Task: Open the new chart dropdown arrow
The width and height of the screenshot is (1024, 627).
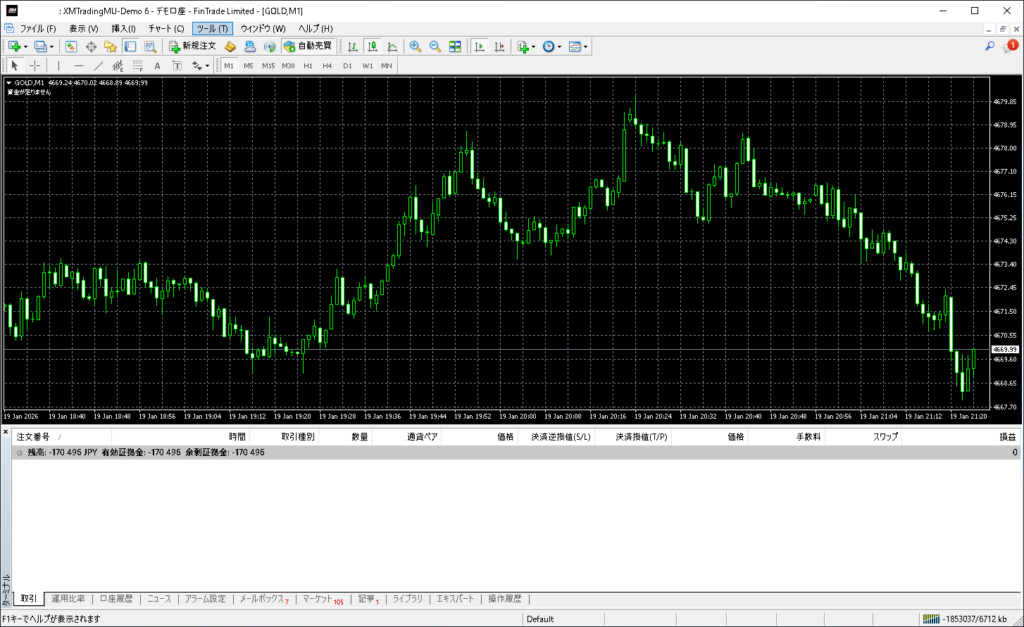Action: (25, 46)
